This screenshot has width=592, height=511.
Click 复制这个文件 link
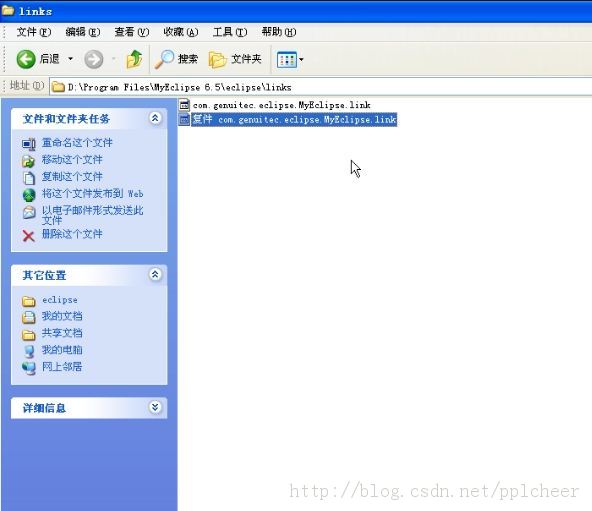click(x=72, y=177)
